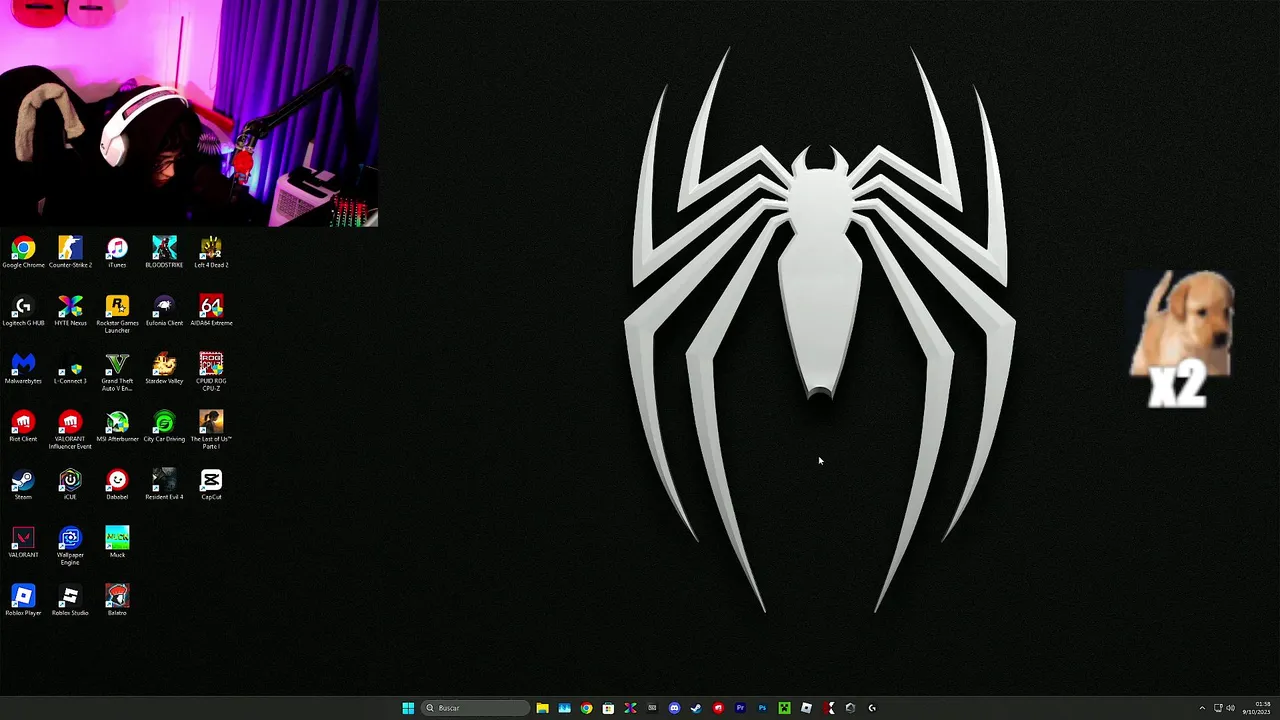1280x720 pixels.
Task: Open Premiere Pro from the taskbar
Action: pyautogui.click(x=740, y=708)
